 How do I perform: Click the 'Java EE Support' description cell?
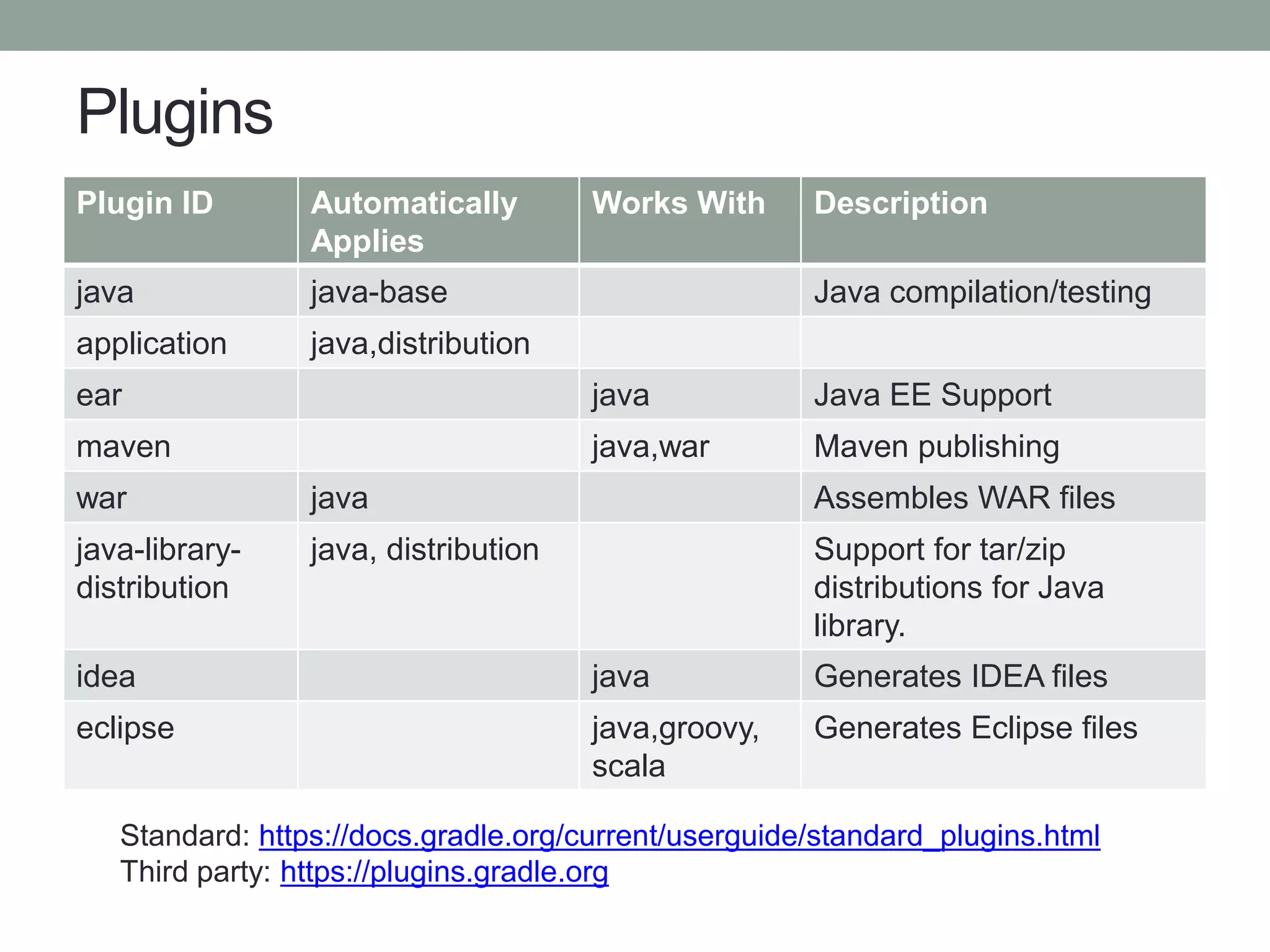(x=1003, y=395)
